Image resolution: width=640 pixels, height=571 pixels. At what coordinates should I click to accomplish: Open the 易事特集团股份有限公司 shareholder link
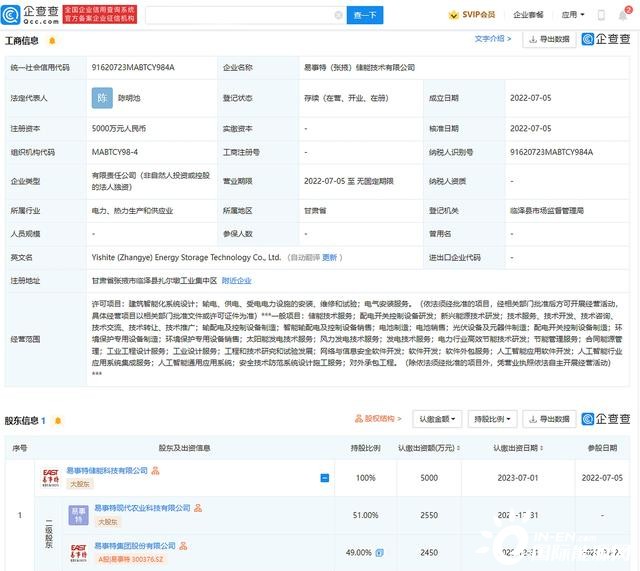point(135,546)
